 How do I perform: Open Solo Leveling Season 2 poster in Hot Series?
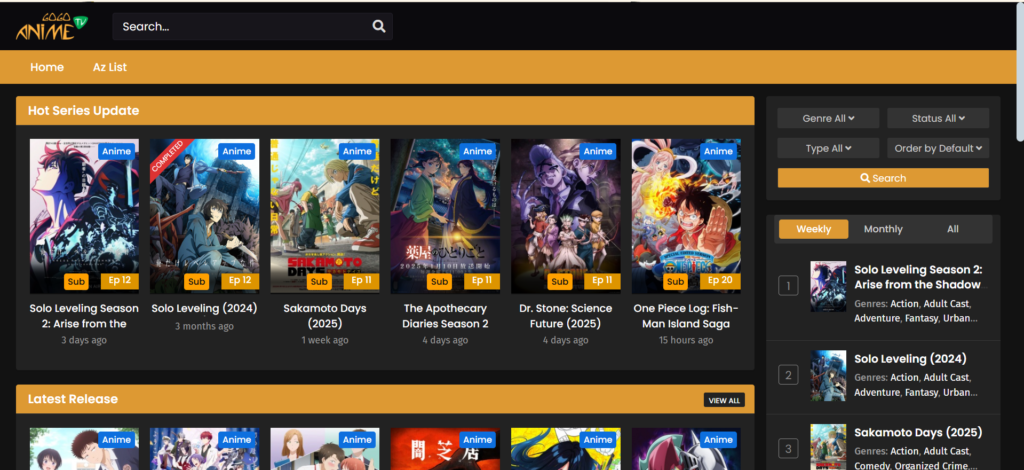tap(84, 216)
